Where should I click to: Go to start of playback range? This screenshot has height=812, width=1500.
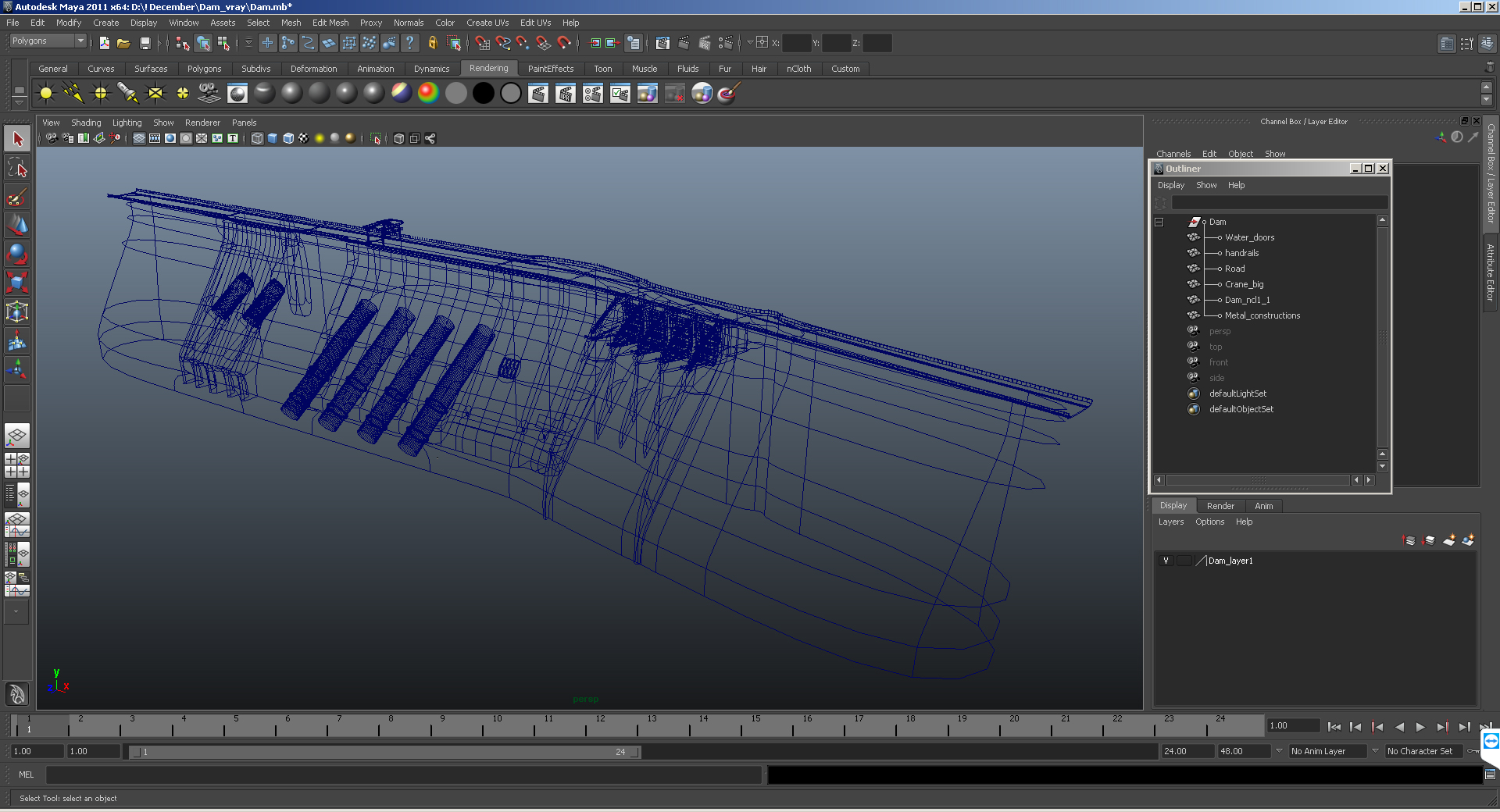point(1334,727)
